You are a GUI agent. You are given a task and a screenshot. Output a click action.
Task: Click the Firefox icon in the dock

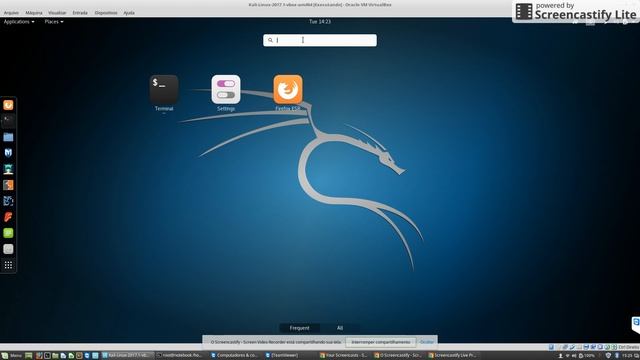[x=8, y=105]
